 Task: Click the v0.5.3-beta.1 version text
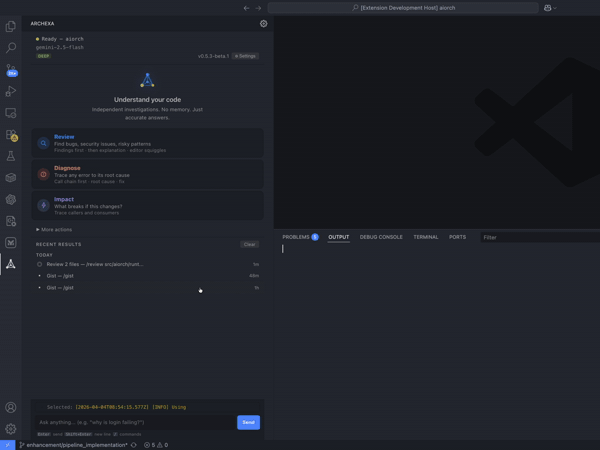coord(214,56)
